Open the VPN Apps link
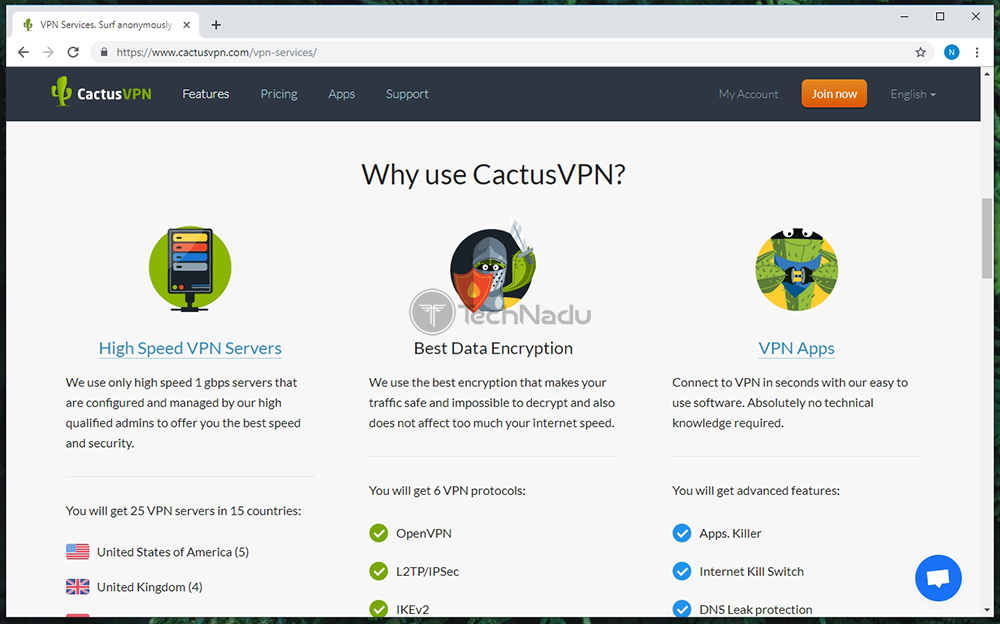1000x624 pixels. coord(797,348)
